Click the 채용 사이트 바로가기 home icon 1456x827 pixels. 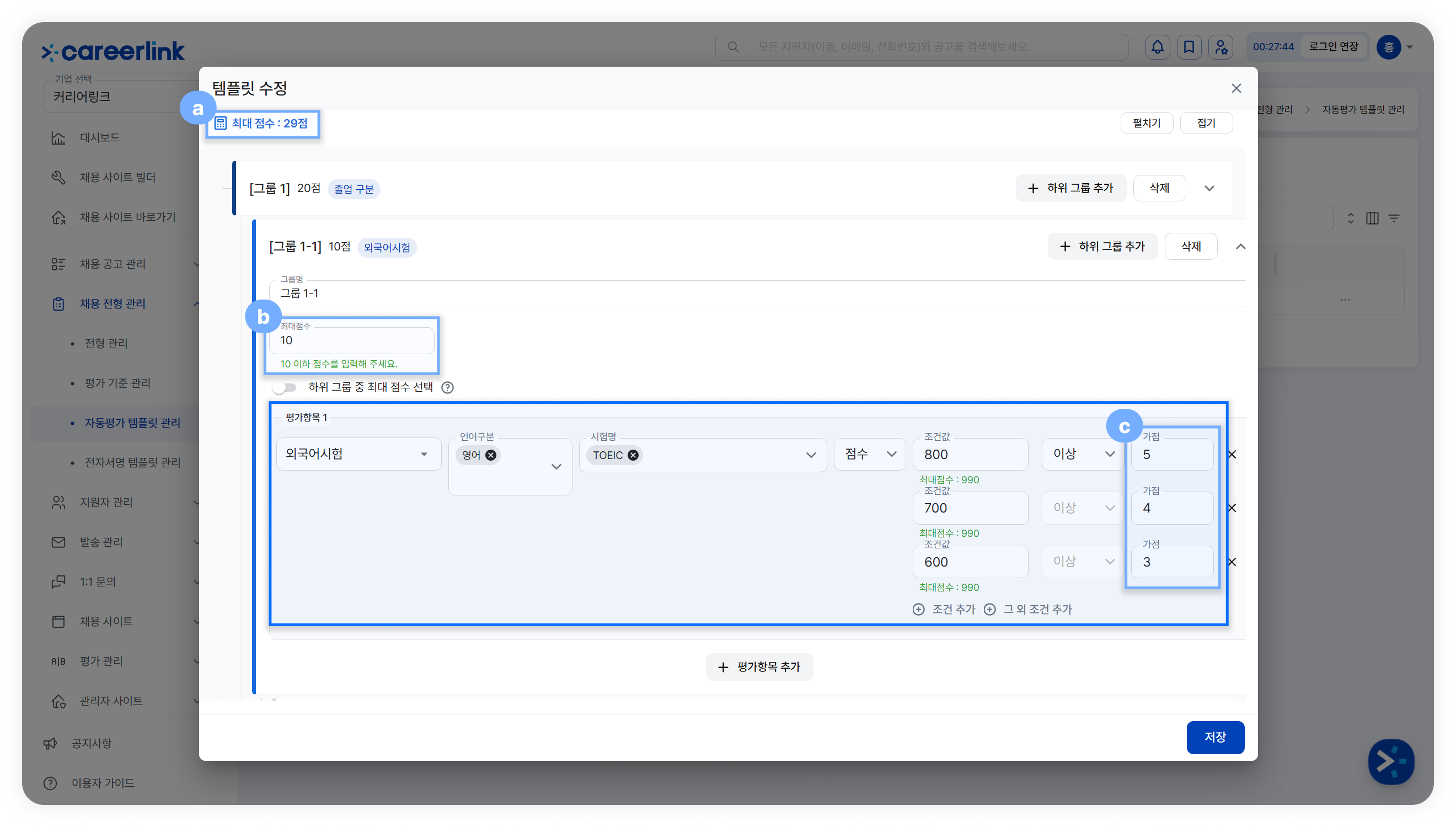[x=58, y=217]
